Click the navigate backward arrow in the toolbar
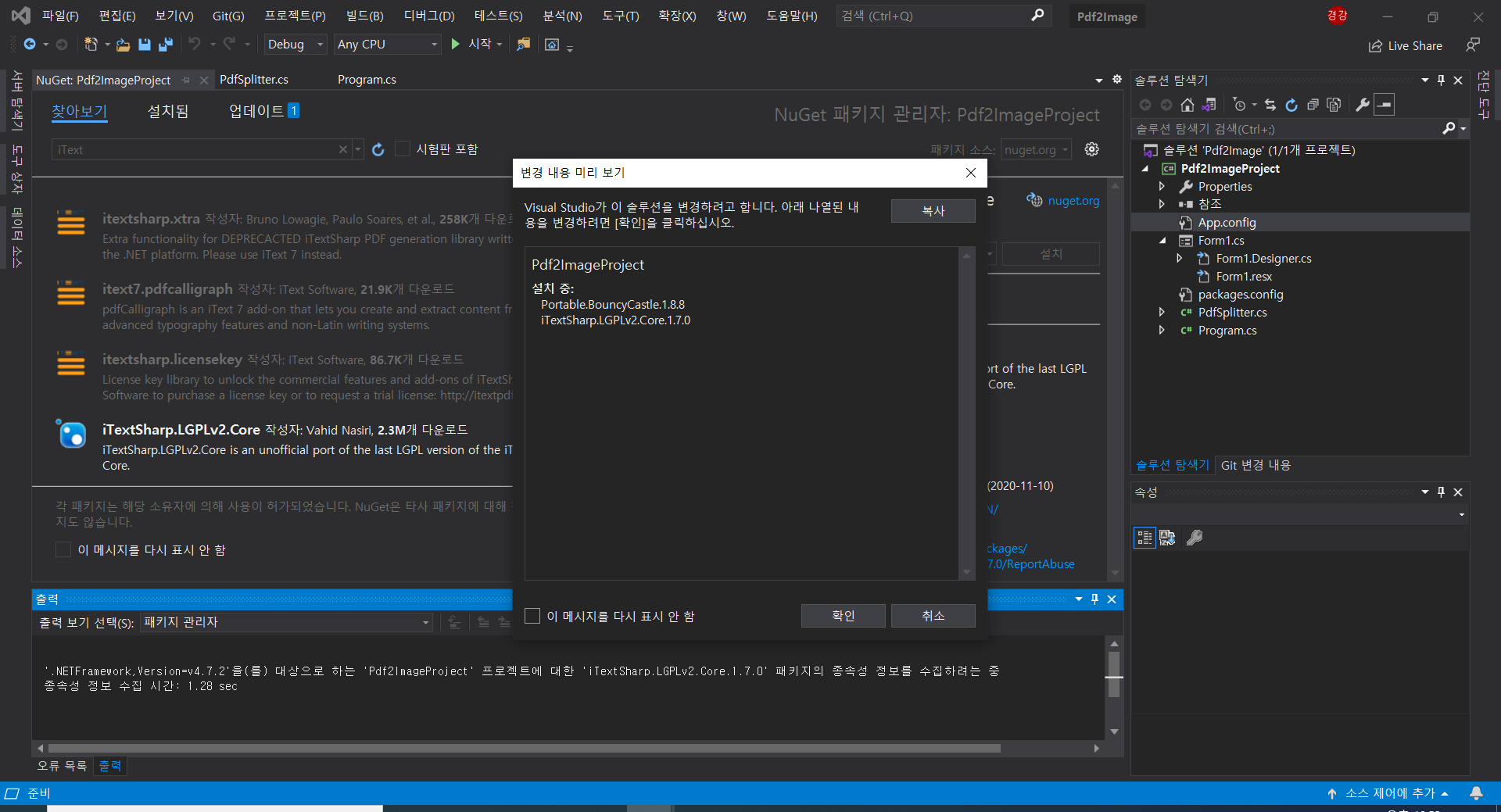Image resolution: width=1501 pixels, height=812 pixels. 30,45
